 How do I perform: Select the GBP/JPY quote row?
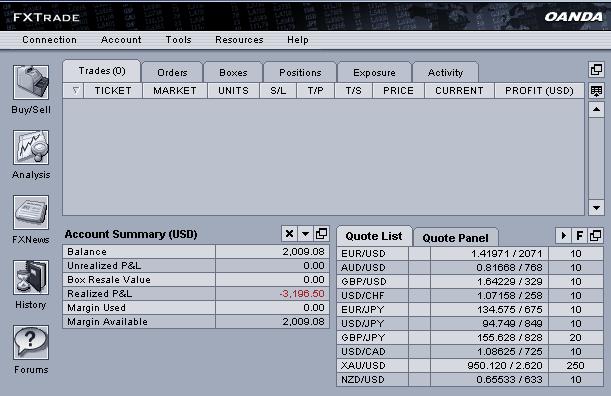click(470, 338)
